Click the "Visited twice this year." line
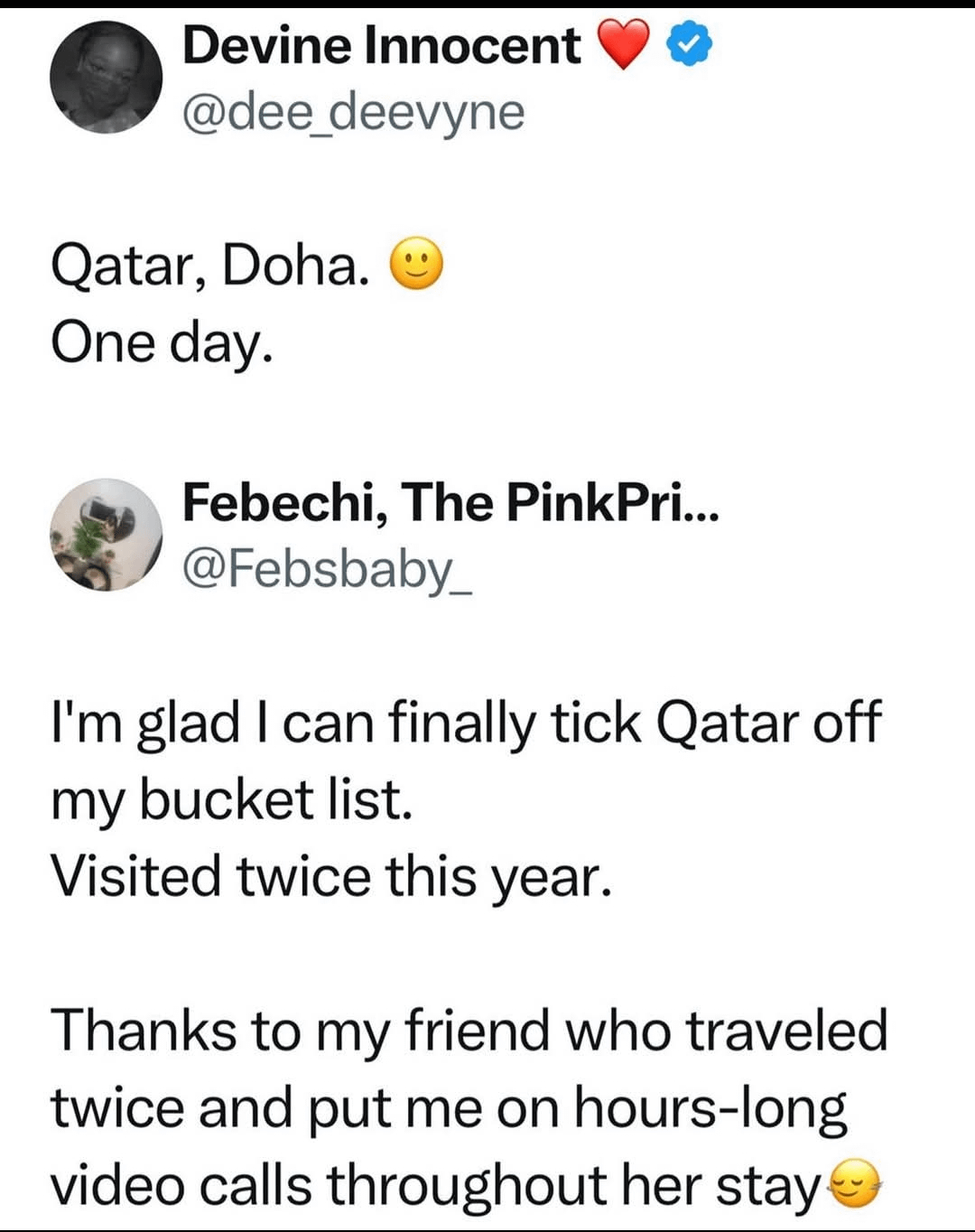Image resolution: width=975 pixels, height=1232 pixels. [330, 876]
